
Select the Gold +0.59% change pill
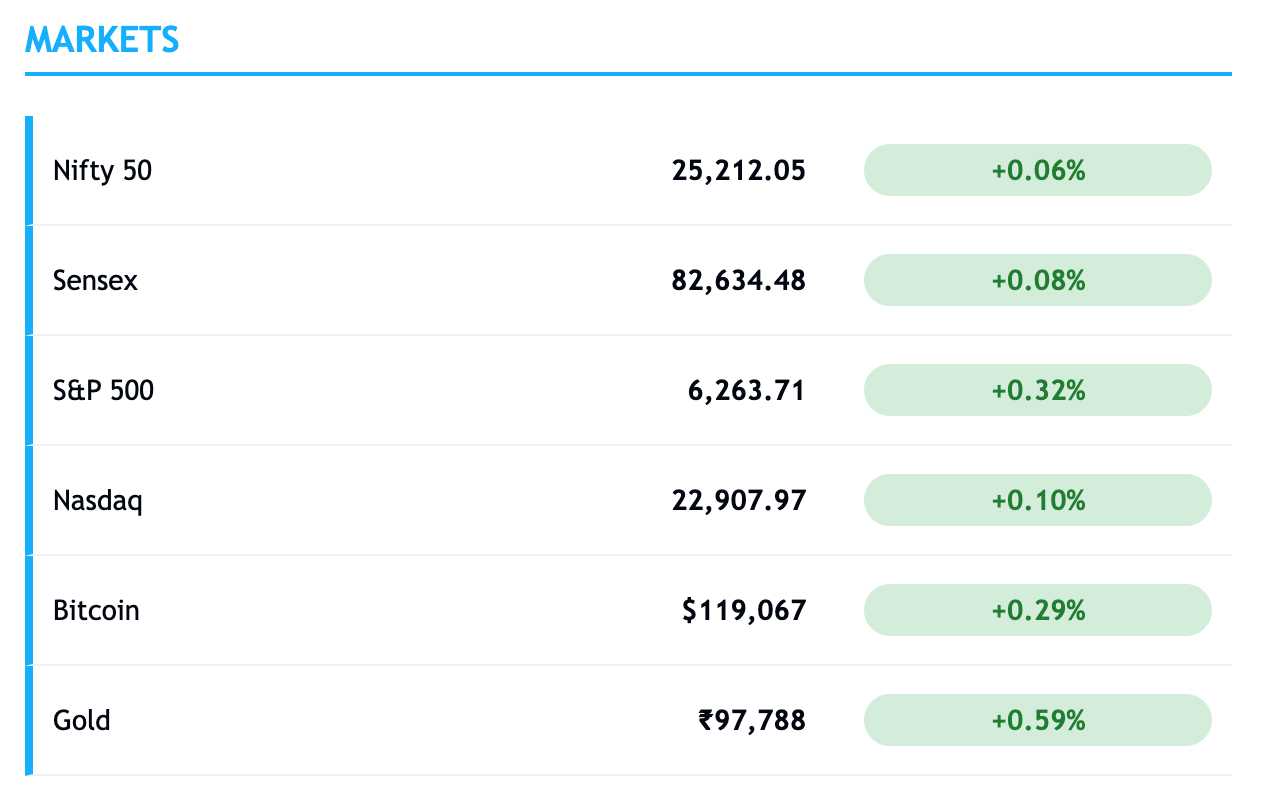[1038, 720]
